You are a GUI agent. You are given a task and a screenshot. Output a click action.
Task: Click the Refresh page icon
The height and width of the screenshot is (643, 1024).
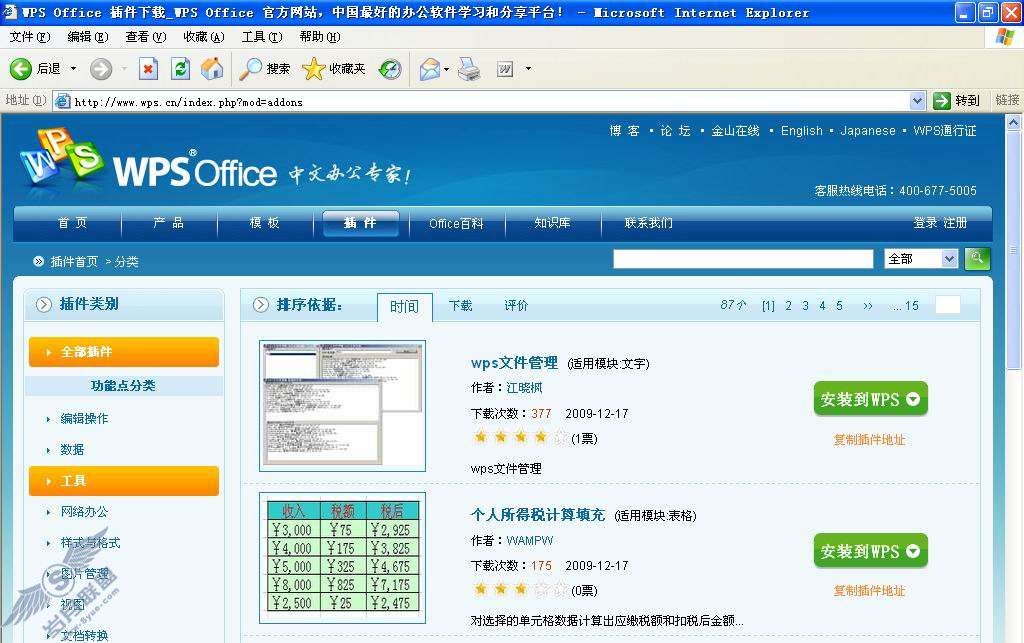tap(180, 69)
